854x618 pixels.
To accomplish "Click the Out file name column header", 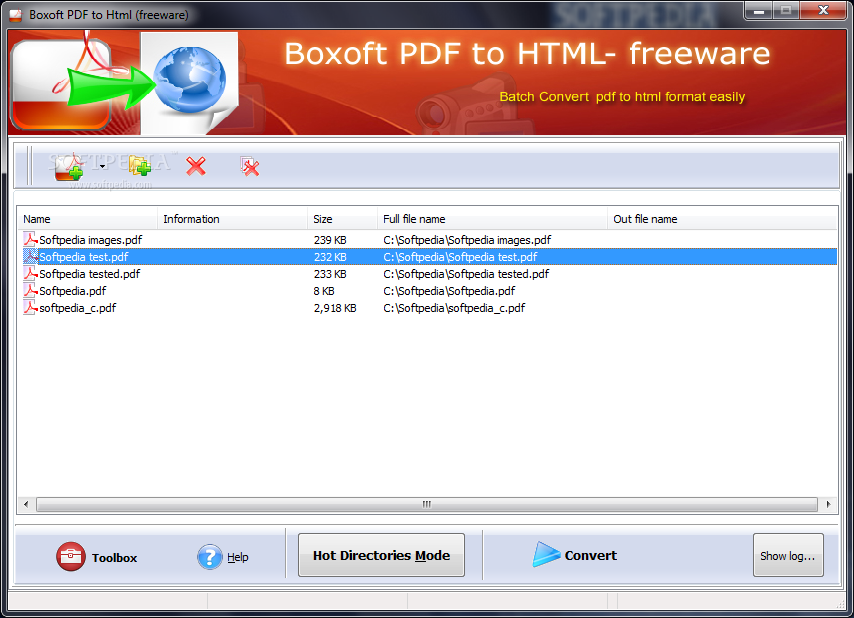I will pos(722,219).
